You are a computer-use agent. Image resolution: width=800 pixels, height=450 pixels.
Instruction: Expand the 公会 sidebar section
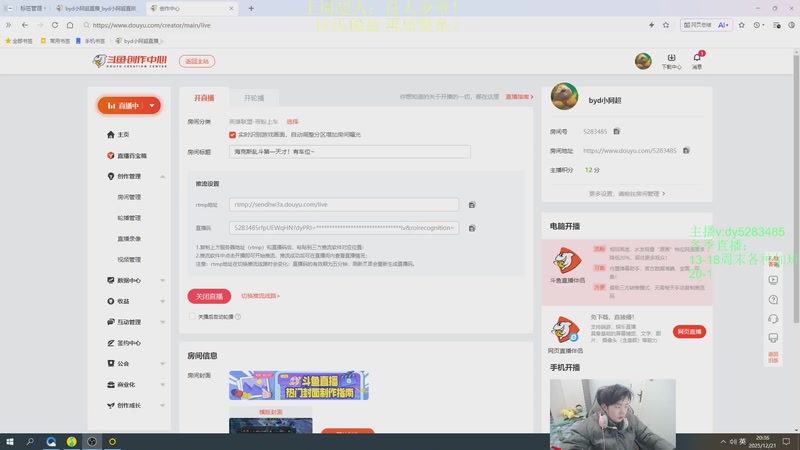point(162,364)
